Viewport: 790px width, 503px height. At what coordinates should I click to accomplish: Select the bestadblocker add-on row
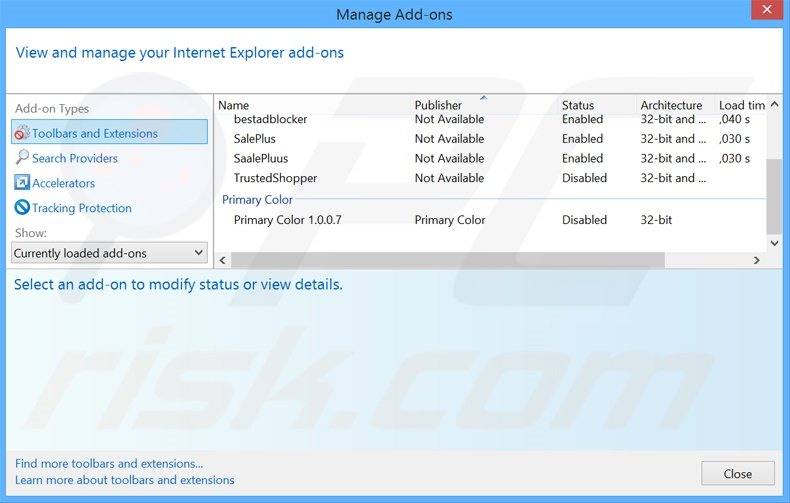(x=490, y=119)
